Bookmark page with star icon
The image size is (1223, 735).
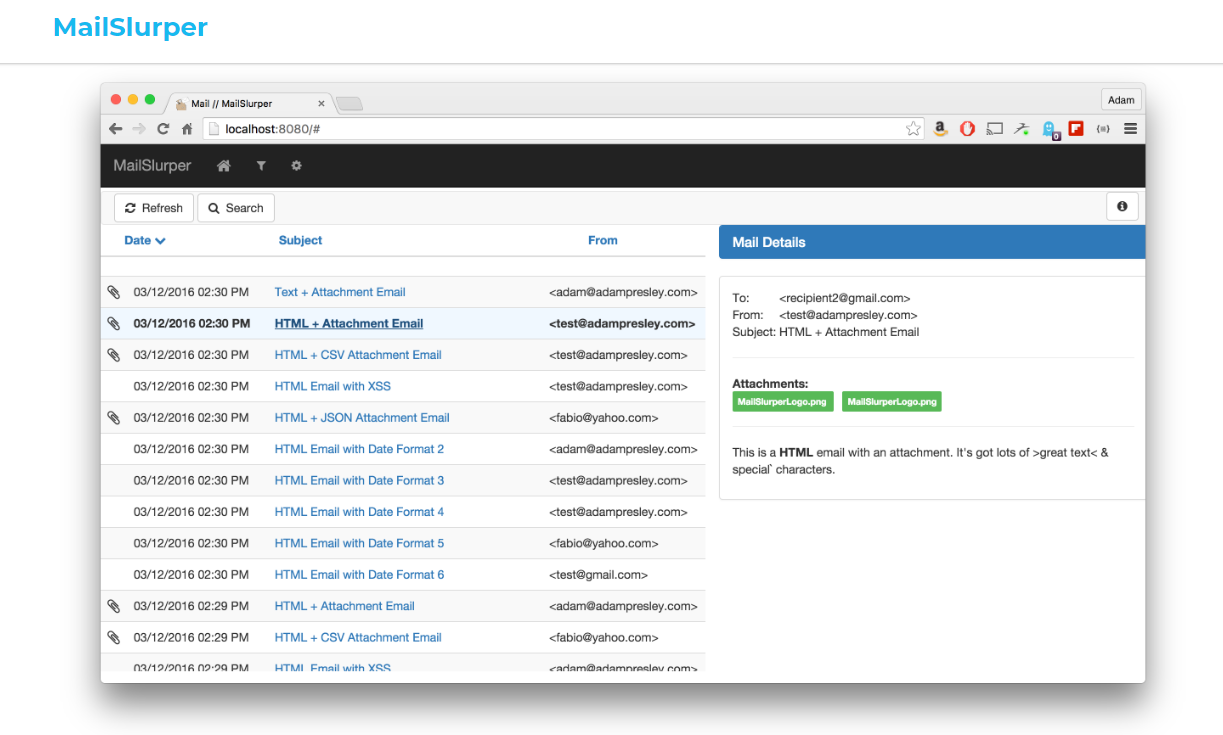(913, 129)
